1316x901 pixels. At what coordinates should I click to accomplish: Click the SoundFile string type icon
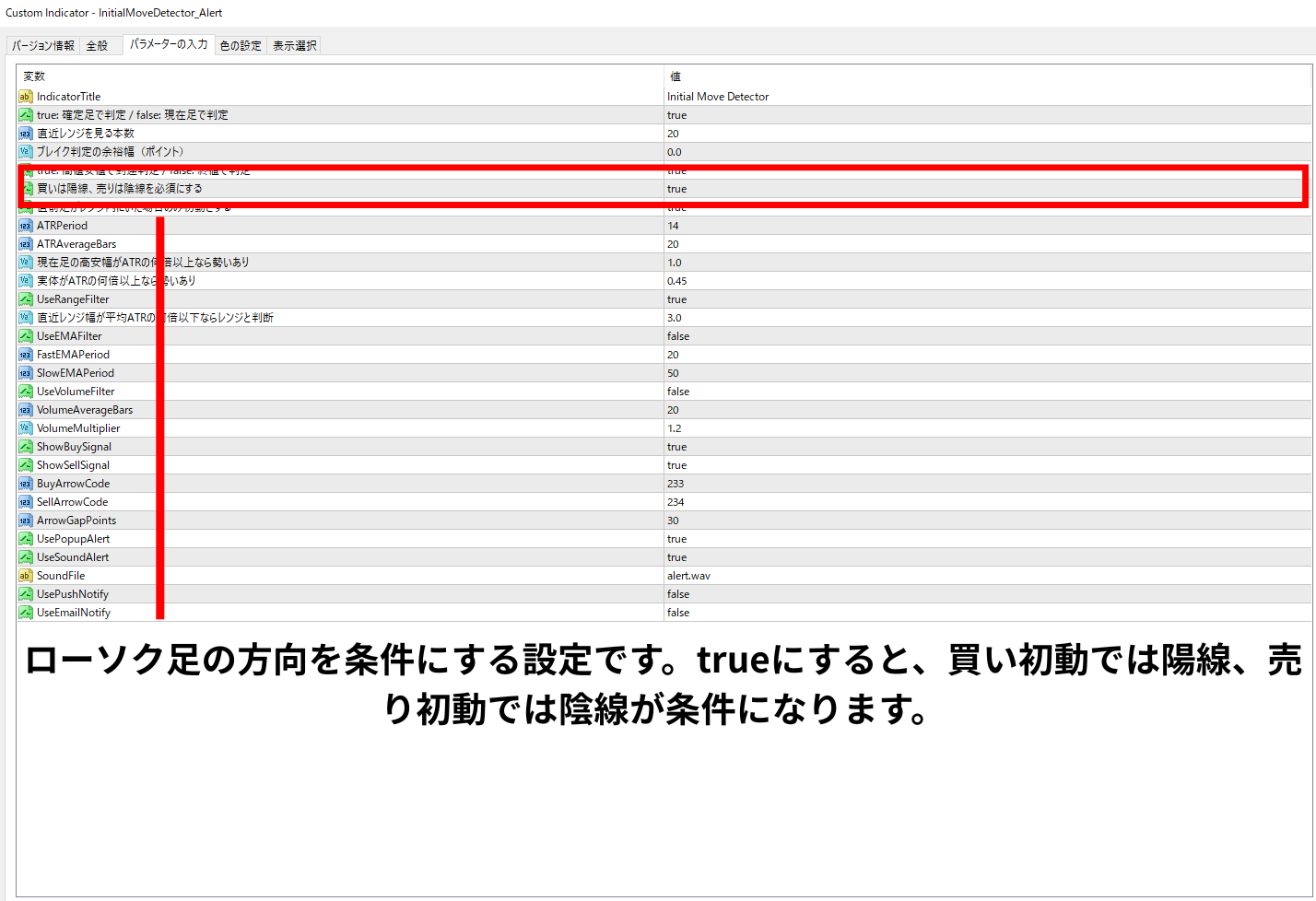(26, 576)
